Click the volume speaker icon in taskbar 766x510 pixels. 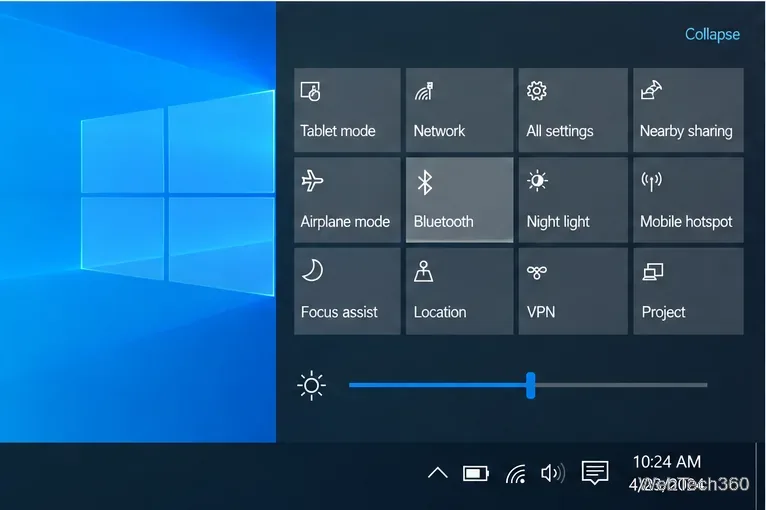click(553, 473)
